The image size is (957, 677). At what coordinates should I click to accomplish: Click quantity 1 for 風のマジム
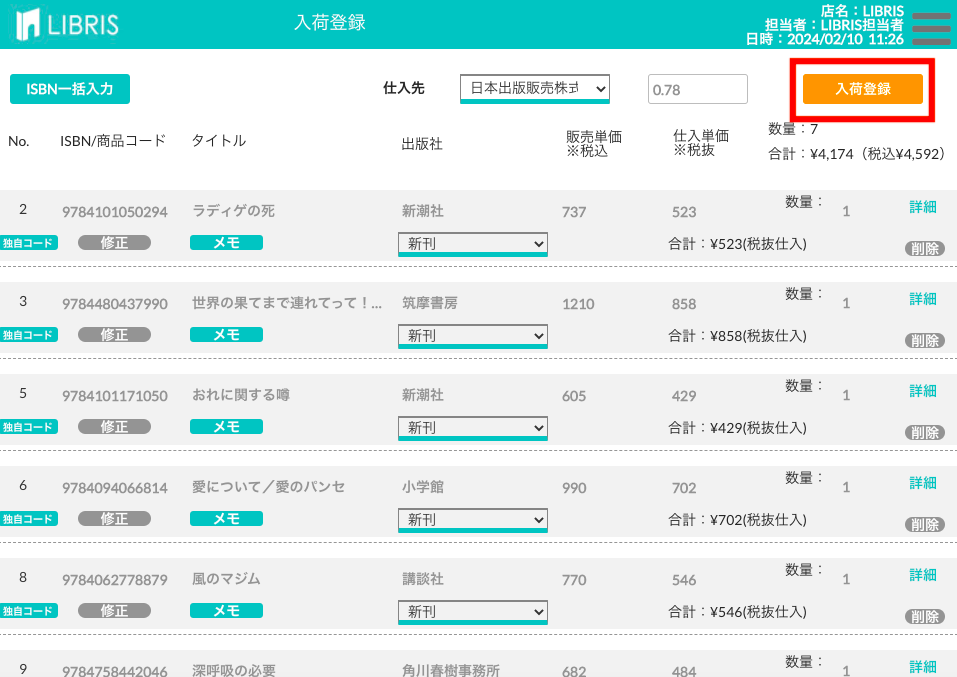(846, 579)
